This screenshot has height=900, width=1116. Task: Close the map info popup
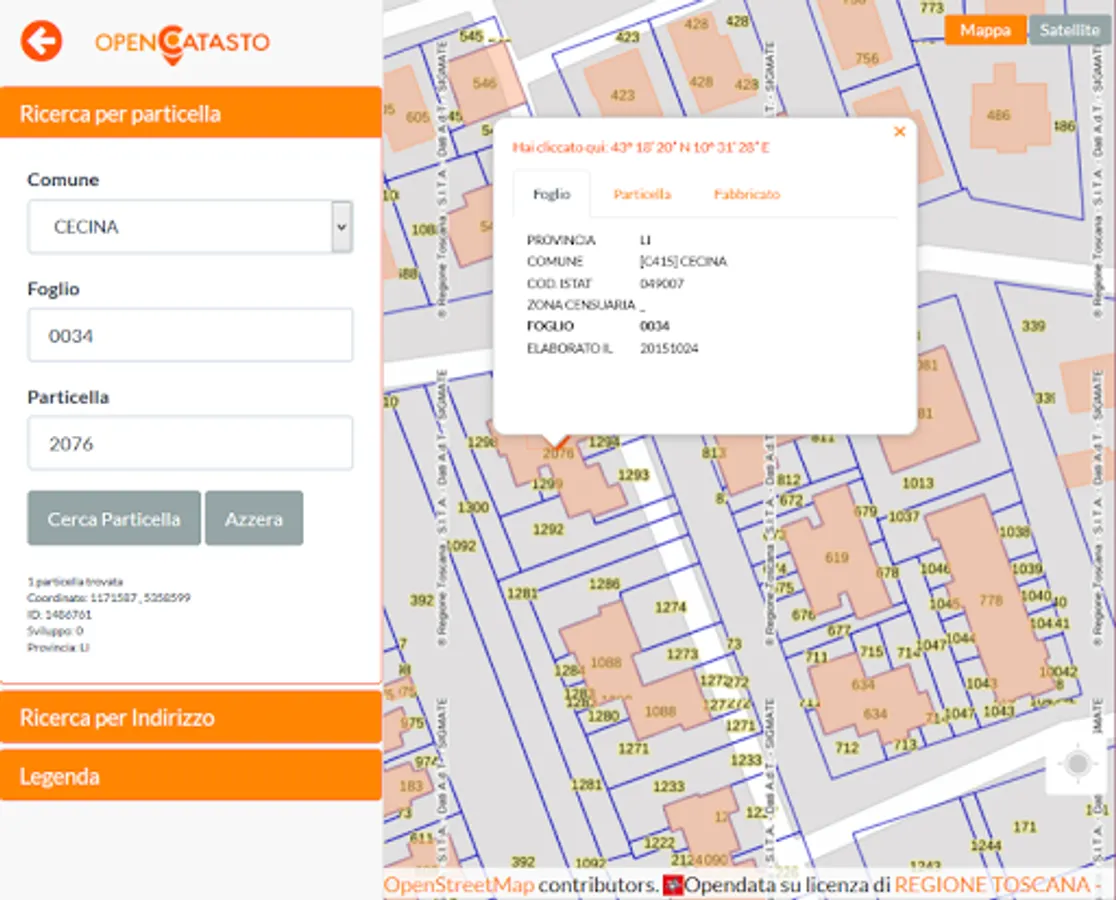click(x=900, y=132)
